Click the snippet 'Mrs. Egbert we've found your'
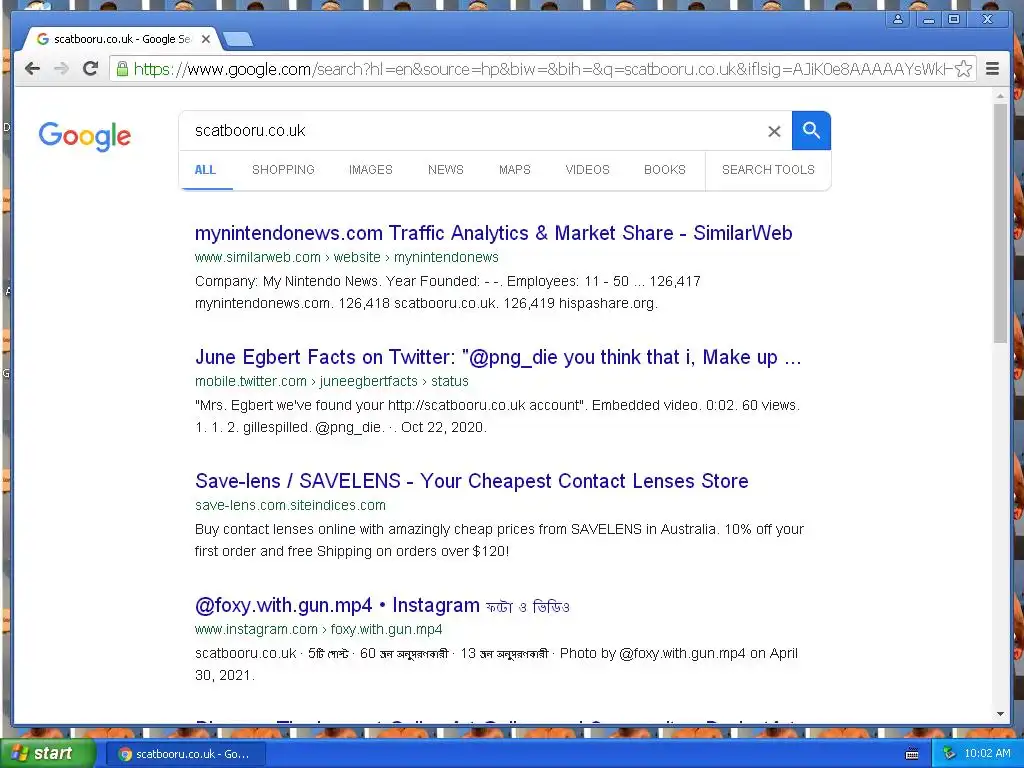1024x768 pixels. pyautogui.click(x=289, y=406)
